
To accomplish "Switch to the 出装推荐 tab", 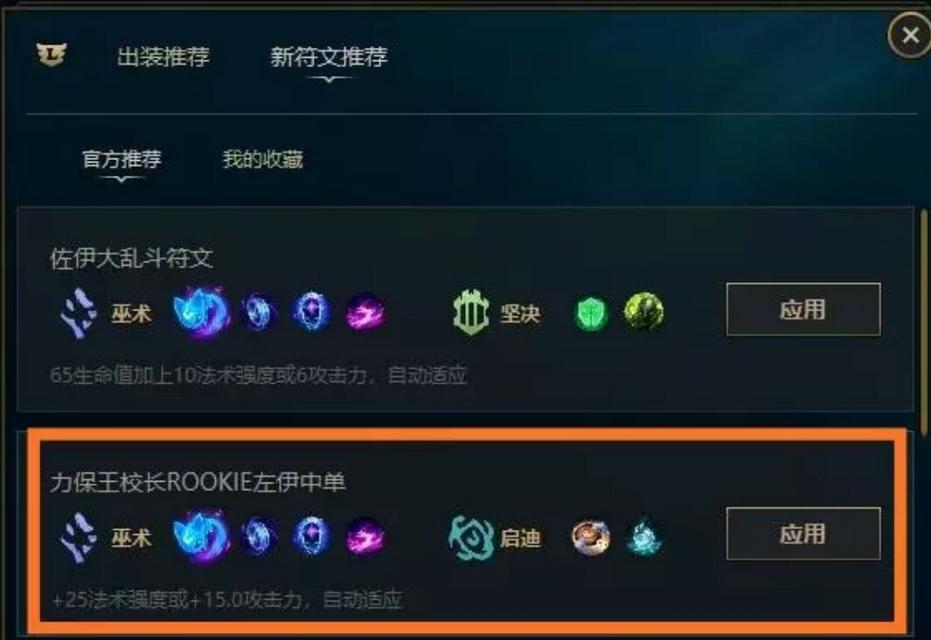I will (x=163, y=57).
